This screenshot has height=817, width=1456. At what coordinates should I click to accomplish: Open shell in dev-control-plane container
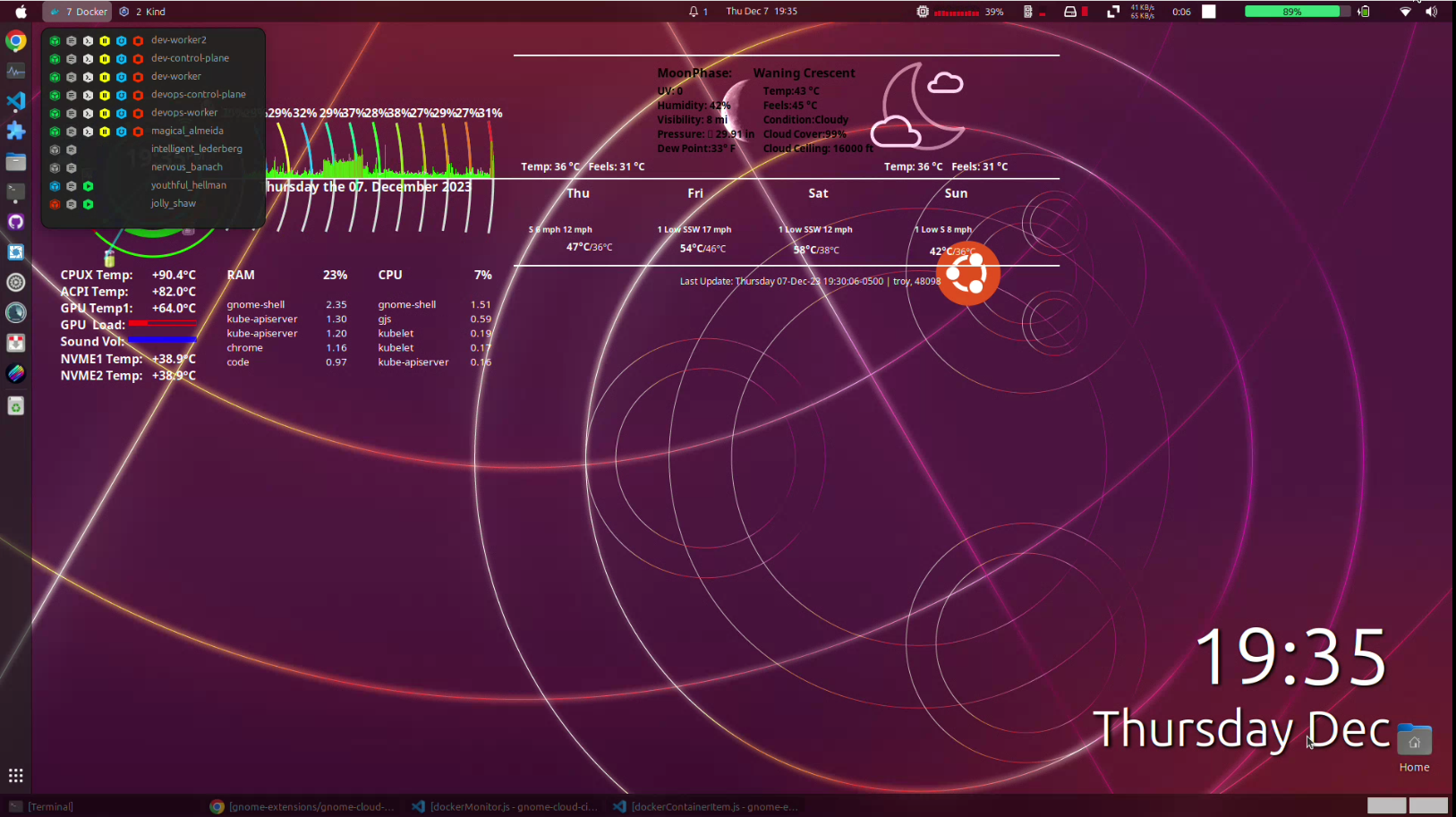(x=88, y=58)
